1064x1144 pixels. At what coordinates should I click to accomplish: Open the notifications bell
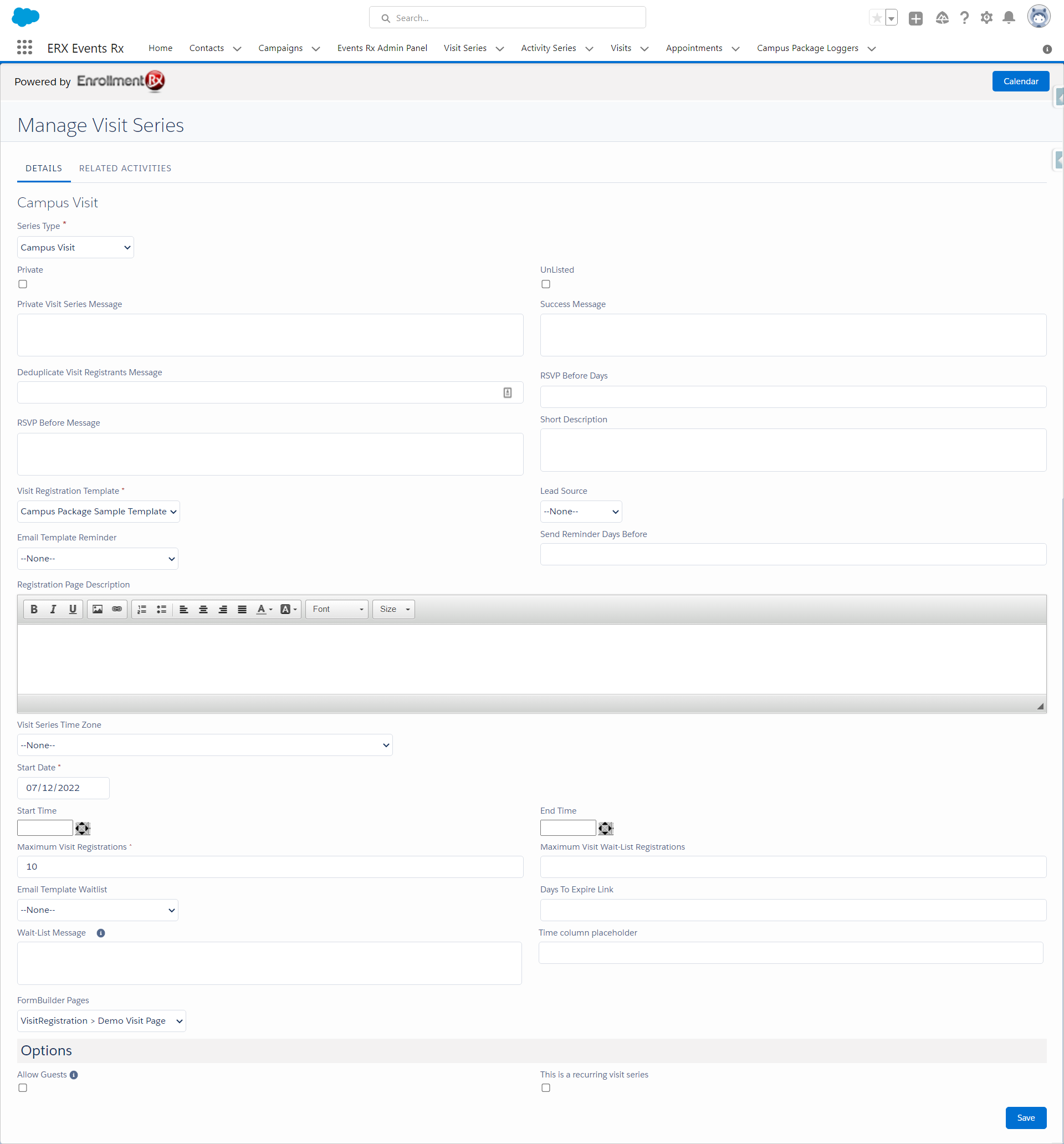click(x=1008, y=18)
